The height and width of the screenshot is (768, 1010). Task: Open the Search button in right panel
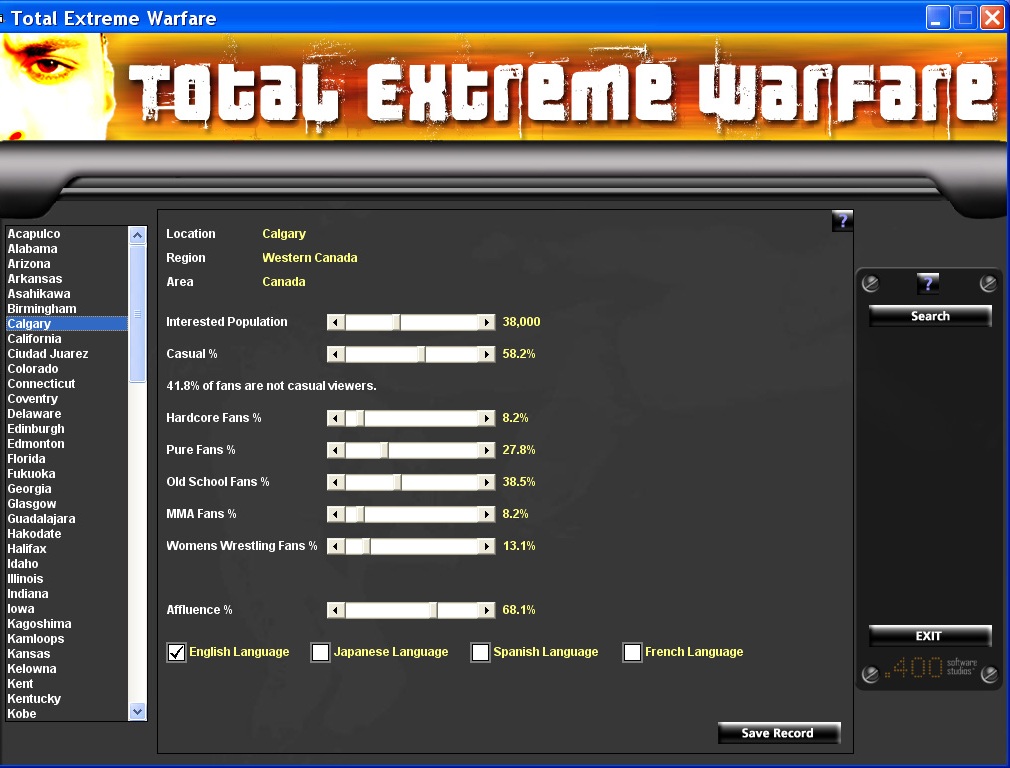click(x=930, y=316)
